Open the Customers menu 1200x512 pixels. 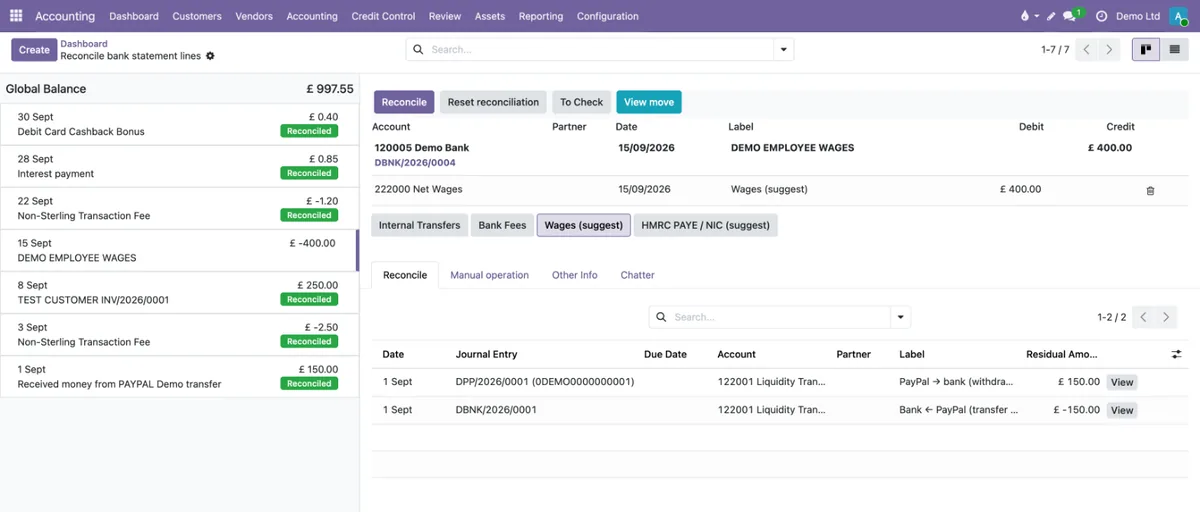(197, 16)
